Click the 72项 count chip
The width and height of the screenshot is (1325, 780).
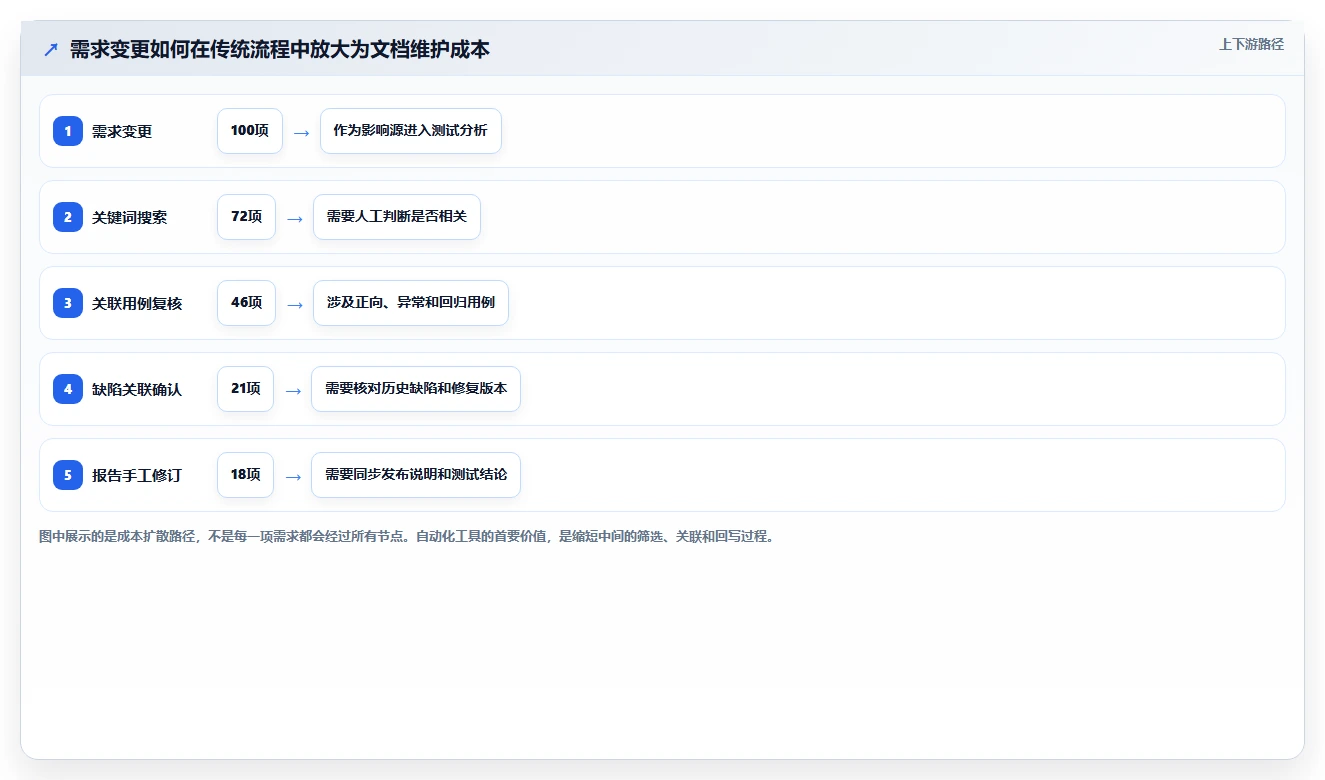pos(246,217)
